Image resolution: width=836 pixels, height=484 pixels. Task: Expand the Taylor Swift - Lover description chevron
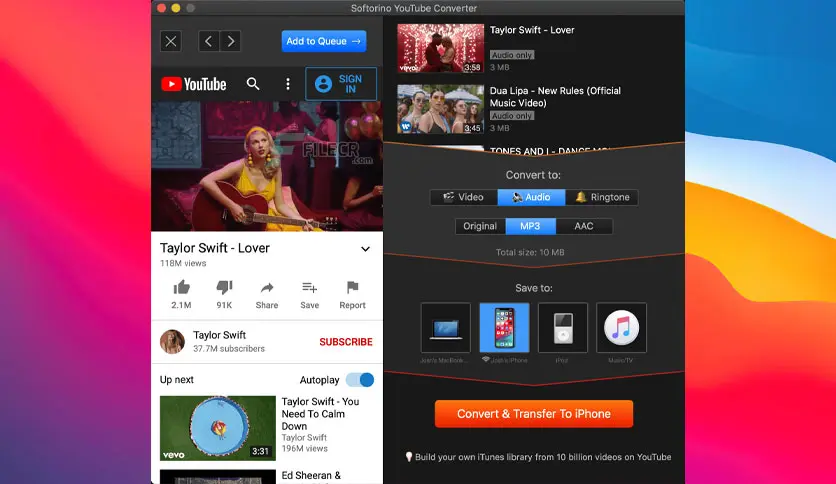[365, 249]
